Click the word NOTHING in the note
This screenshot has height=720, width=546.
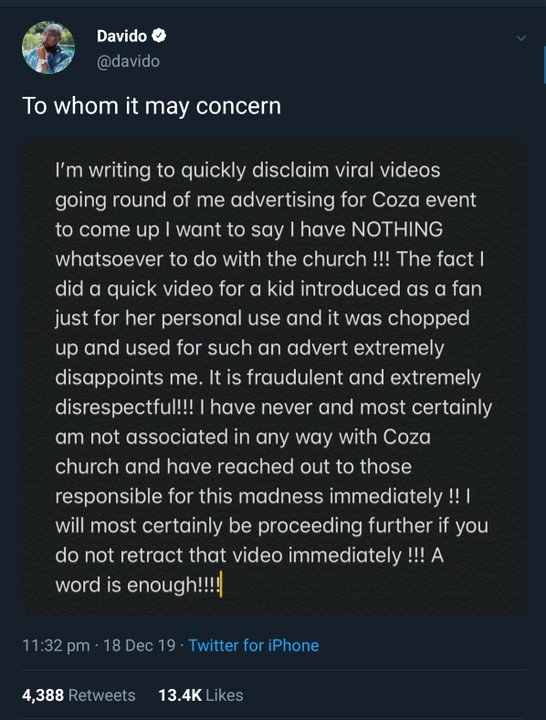pos(397,229)
